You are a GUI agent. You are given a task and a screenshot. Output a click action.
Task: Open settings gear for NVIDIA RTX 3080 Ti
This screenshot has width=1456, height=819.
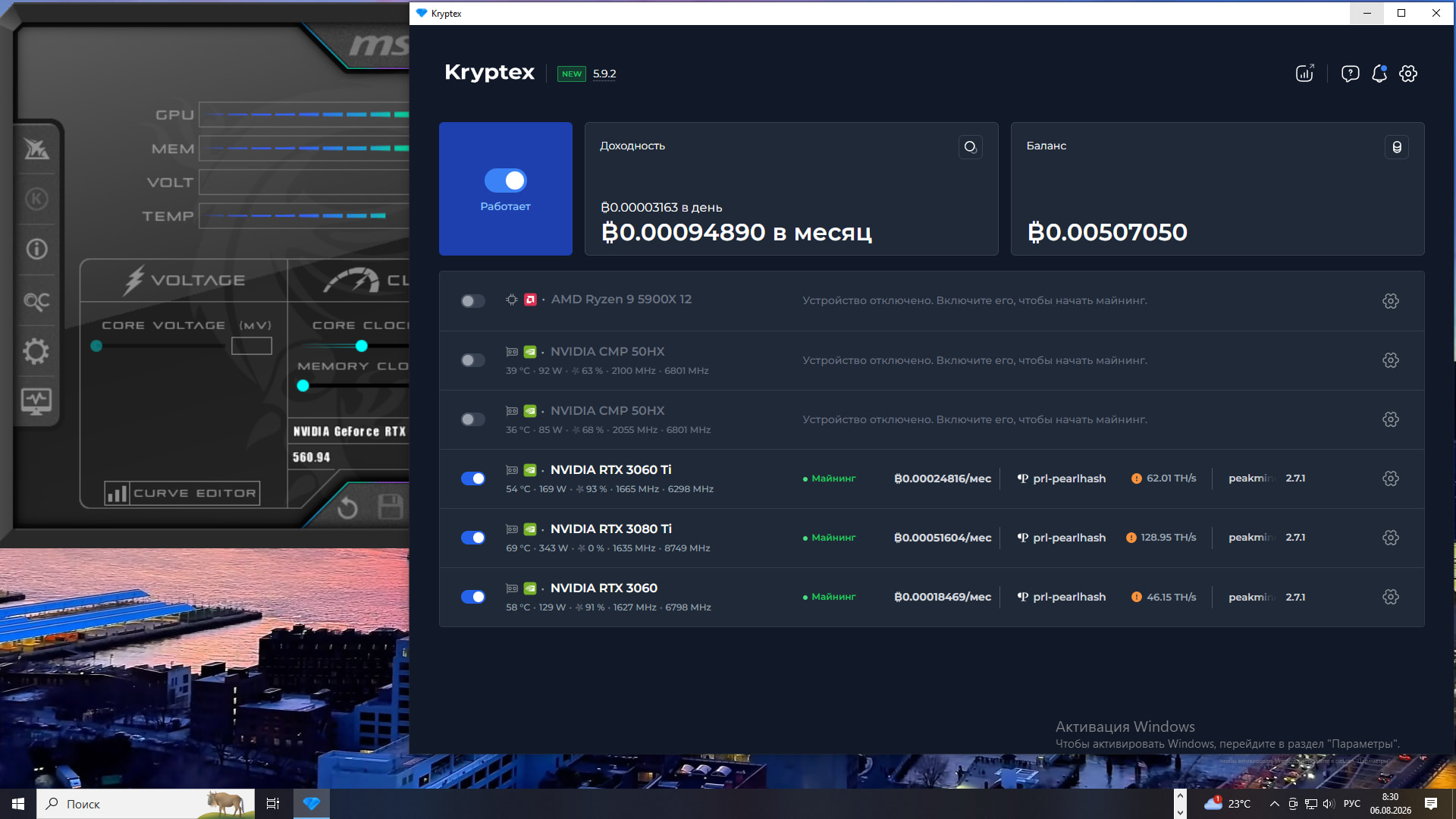click(1391, 538)
